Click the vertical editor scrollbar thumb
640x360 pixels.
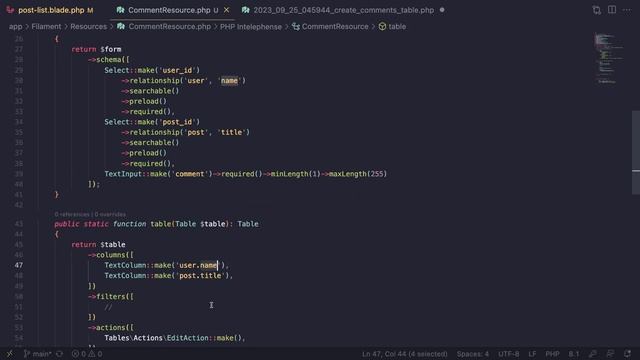pyautogui.click(x=636, y=152)
